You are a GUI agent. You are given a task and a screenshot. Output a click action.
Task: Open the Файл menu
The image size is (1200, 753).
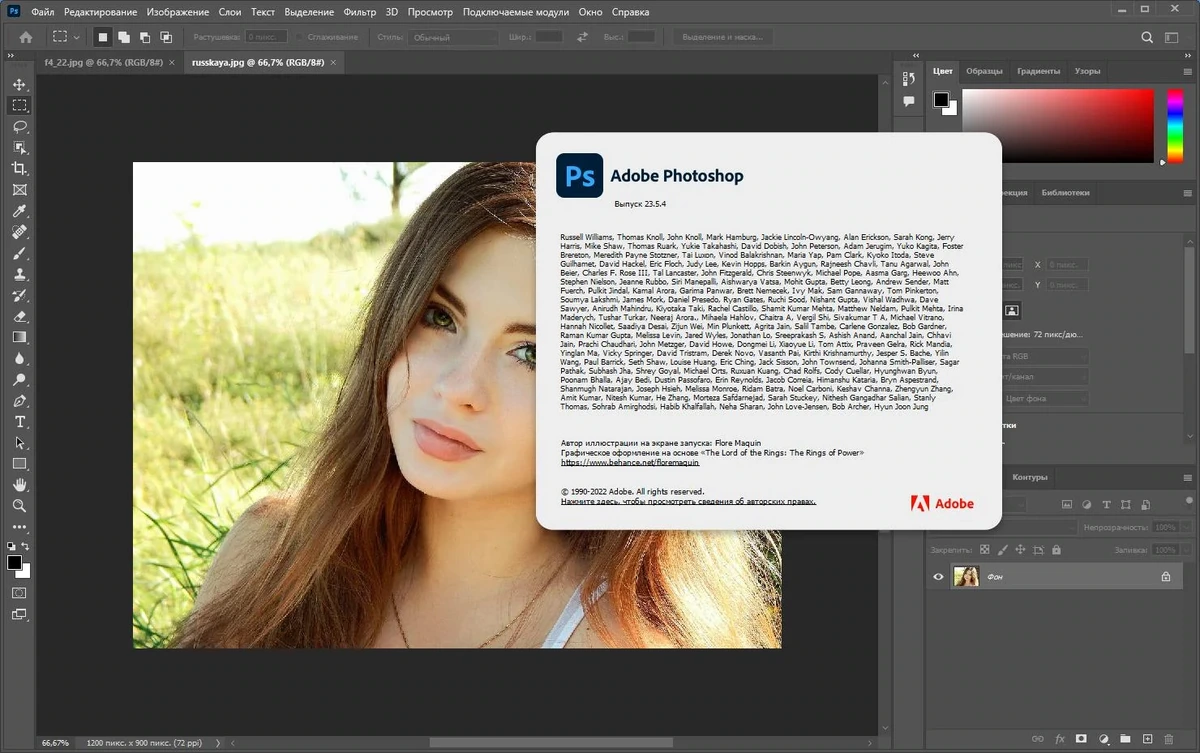click(x=43, y=12)
